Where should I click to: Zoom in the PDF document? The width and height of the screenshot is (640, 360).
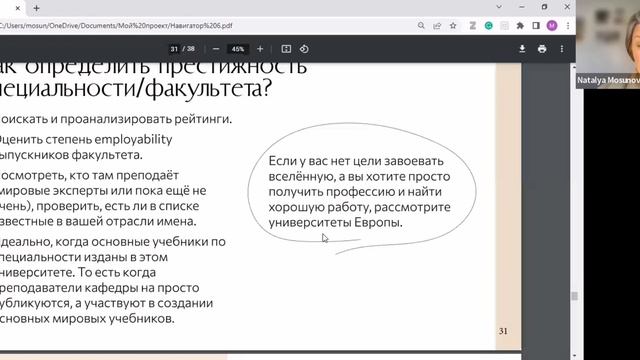(260, 49)
